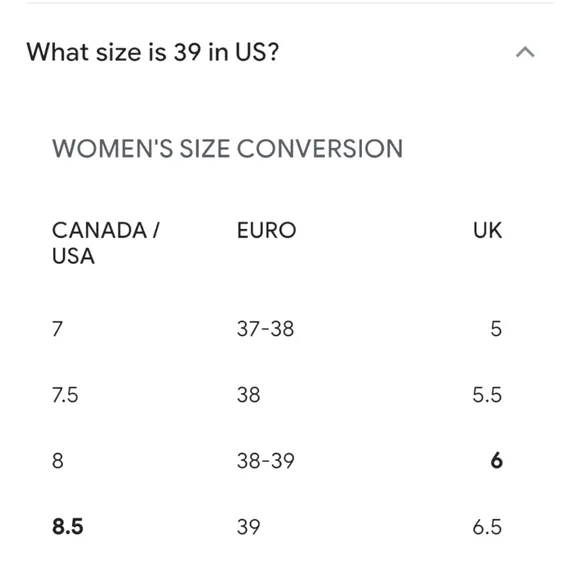Image resolution: width=580 pixels, height=580 pixels.
Task: Select the Euro 38 cell
Action: (248, 395)
